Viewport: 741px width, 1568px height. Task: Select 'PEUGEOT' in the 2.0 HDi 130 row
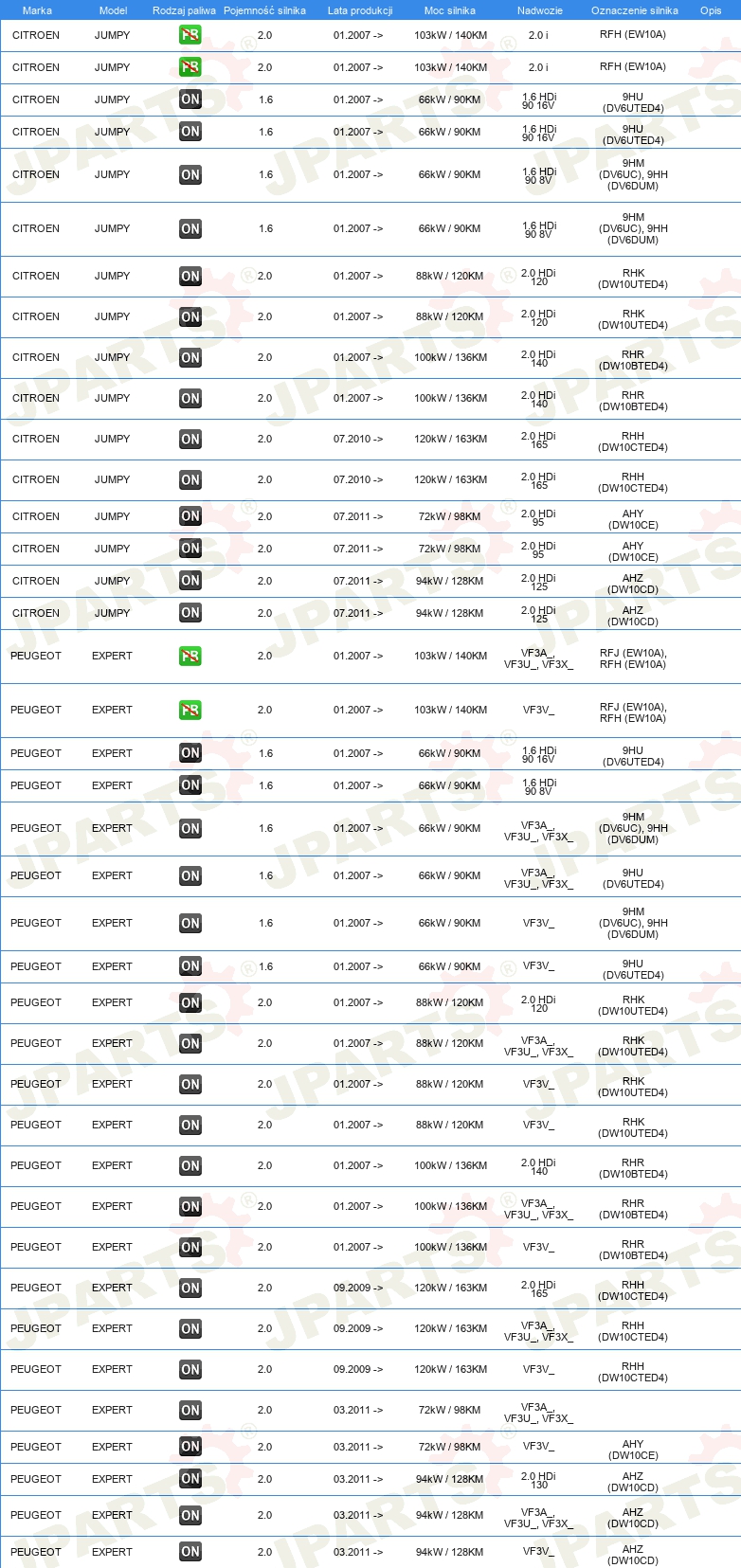pos(36,1479)
